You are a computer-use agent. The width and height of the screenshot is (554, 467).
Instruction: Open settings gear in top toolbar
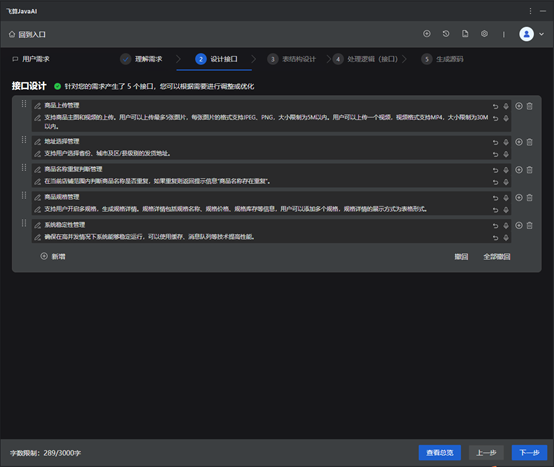tap(484, 34)
